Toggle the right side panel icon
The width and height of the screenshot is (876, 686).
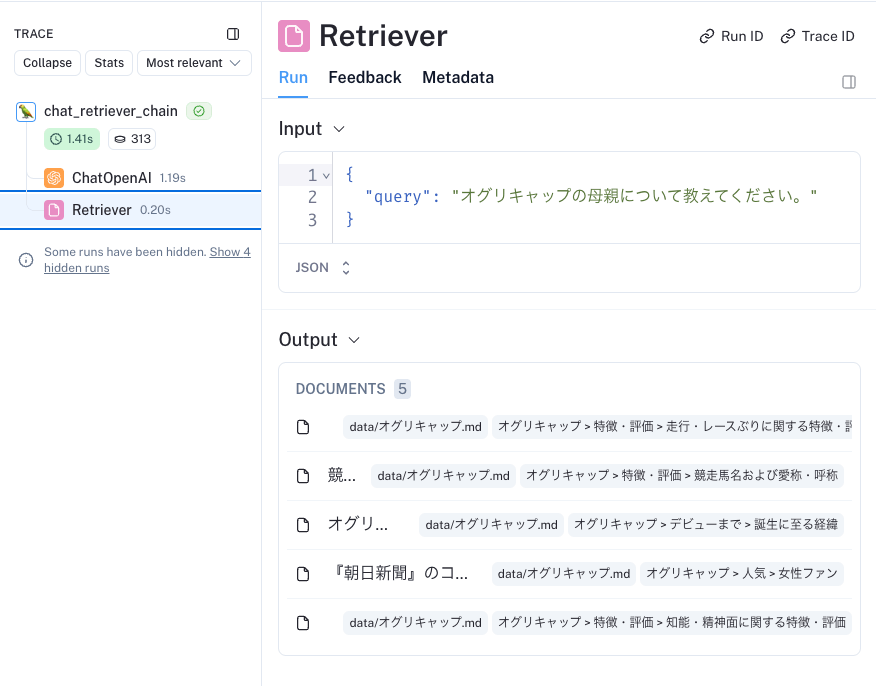point(849,82)
